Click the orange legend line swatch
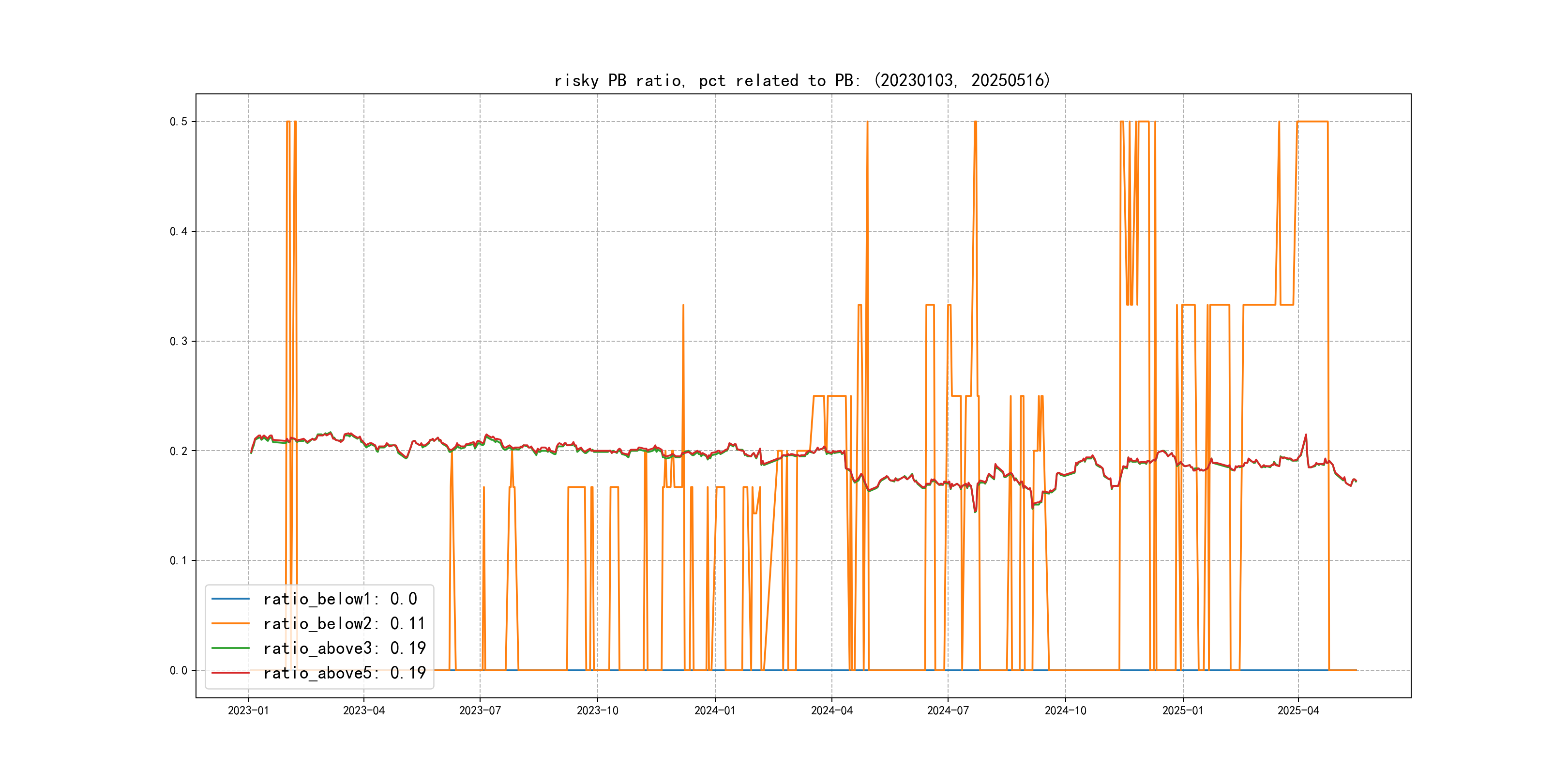Screen dimensions: 1568x784 click(x=230, y=623)
